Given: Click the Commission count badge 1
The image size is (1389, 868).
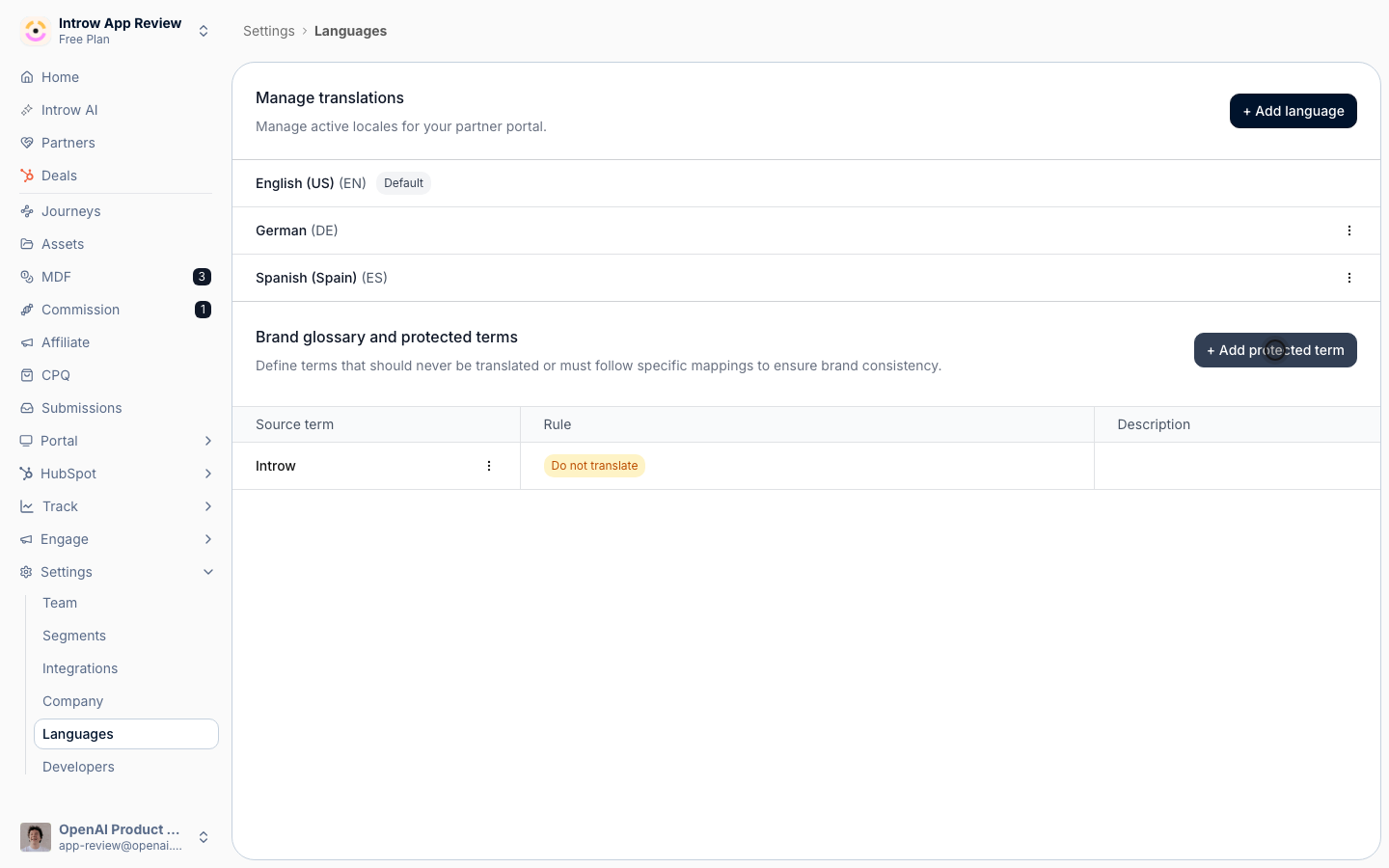Looking at the screenshot, I should pos(203,310).
